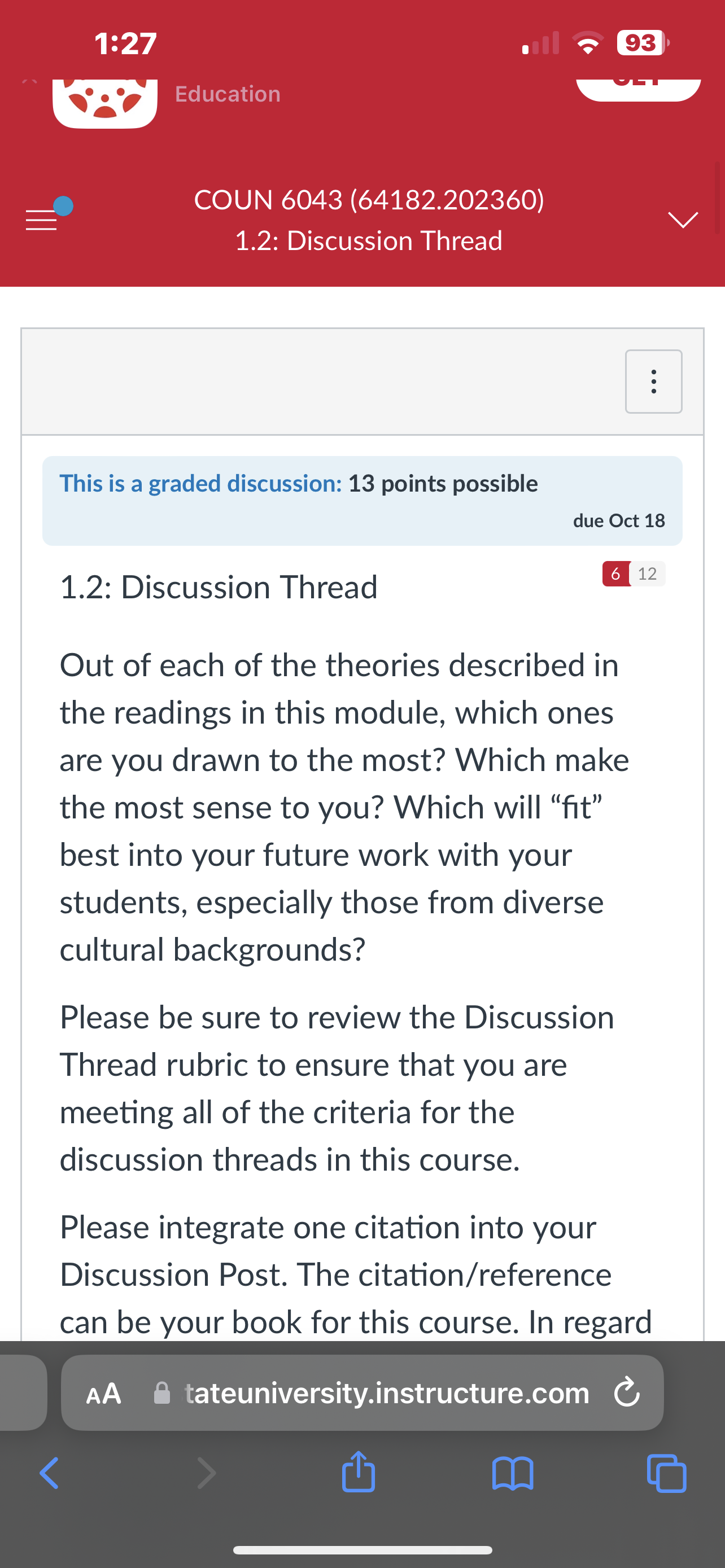This screenshot has height=1568, width=725.
Task: Show Safari open tabs overview
Action: tap(667, 1473)
